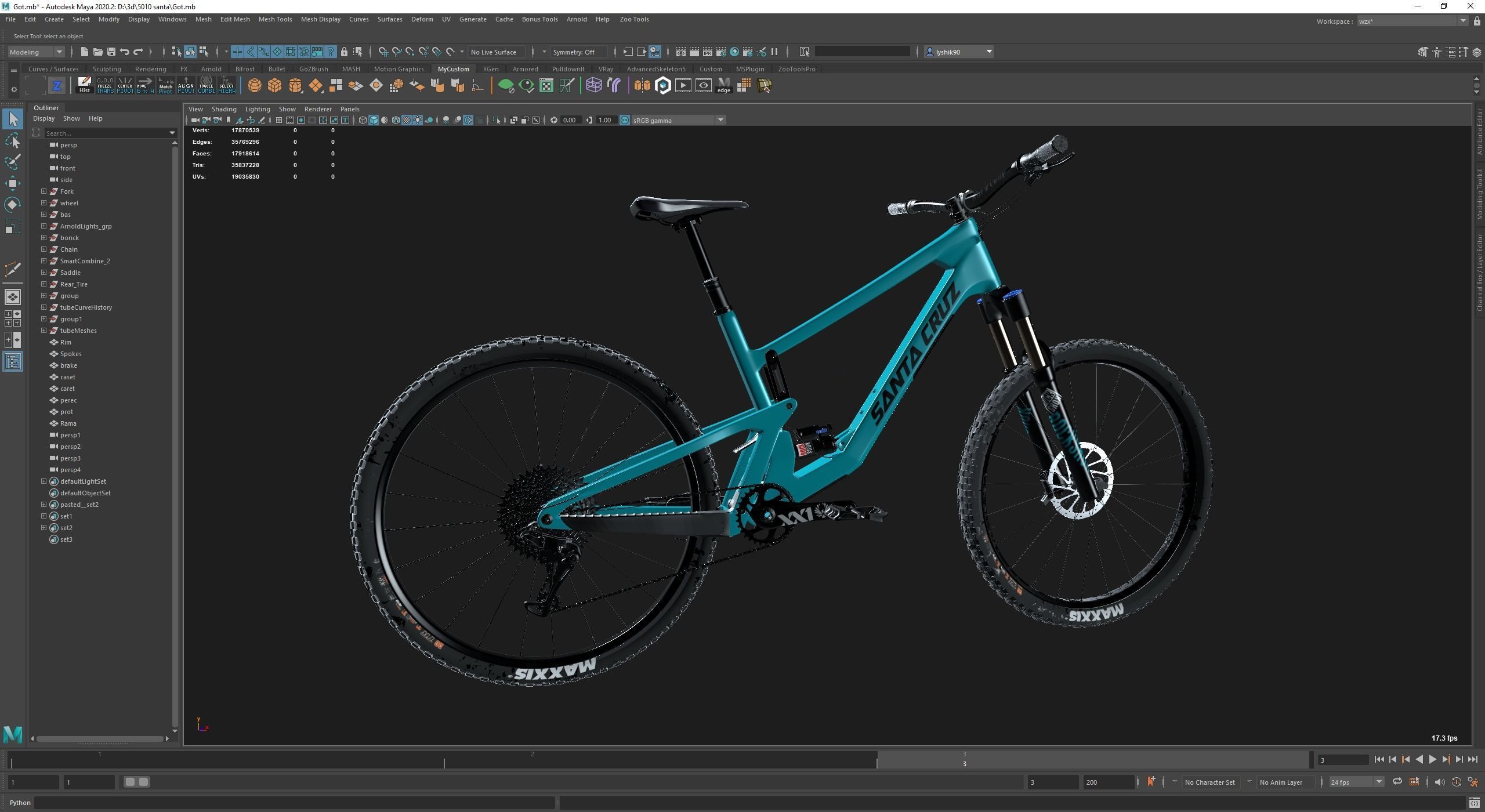1485x812 pixels.
Task: Click the Select Hiera shelf icon
Action: click(226, 85)
